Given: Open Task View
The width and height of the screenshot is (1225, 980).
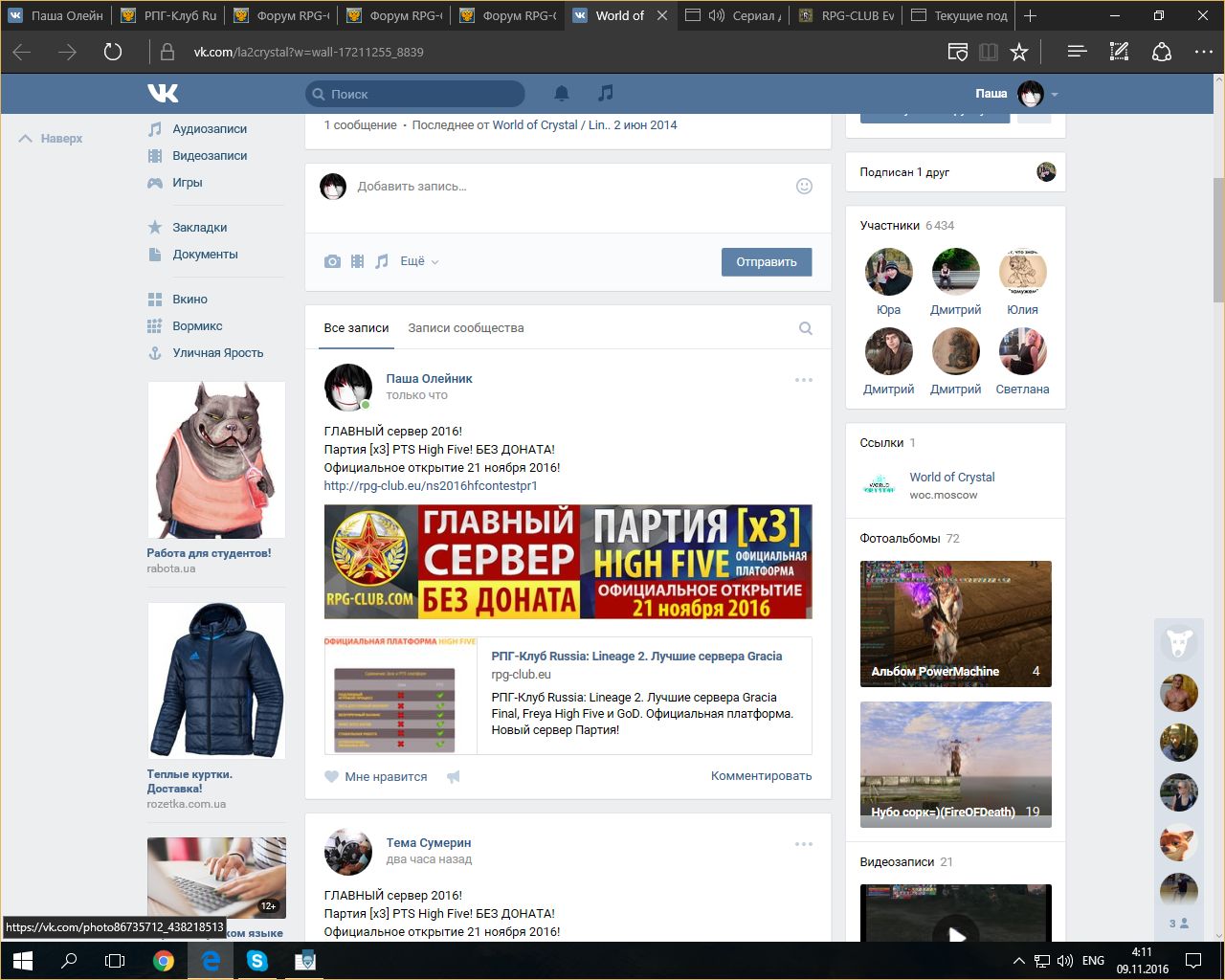Looking at the screenshot, I should pos(115,961).
